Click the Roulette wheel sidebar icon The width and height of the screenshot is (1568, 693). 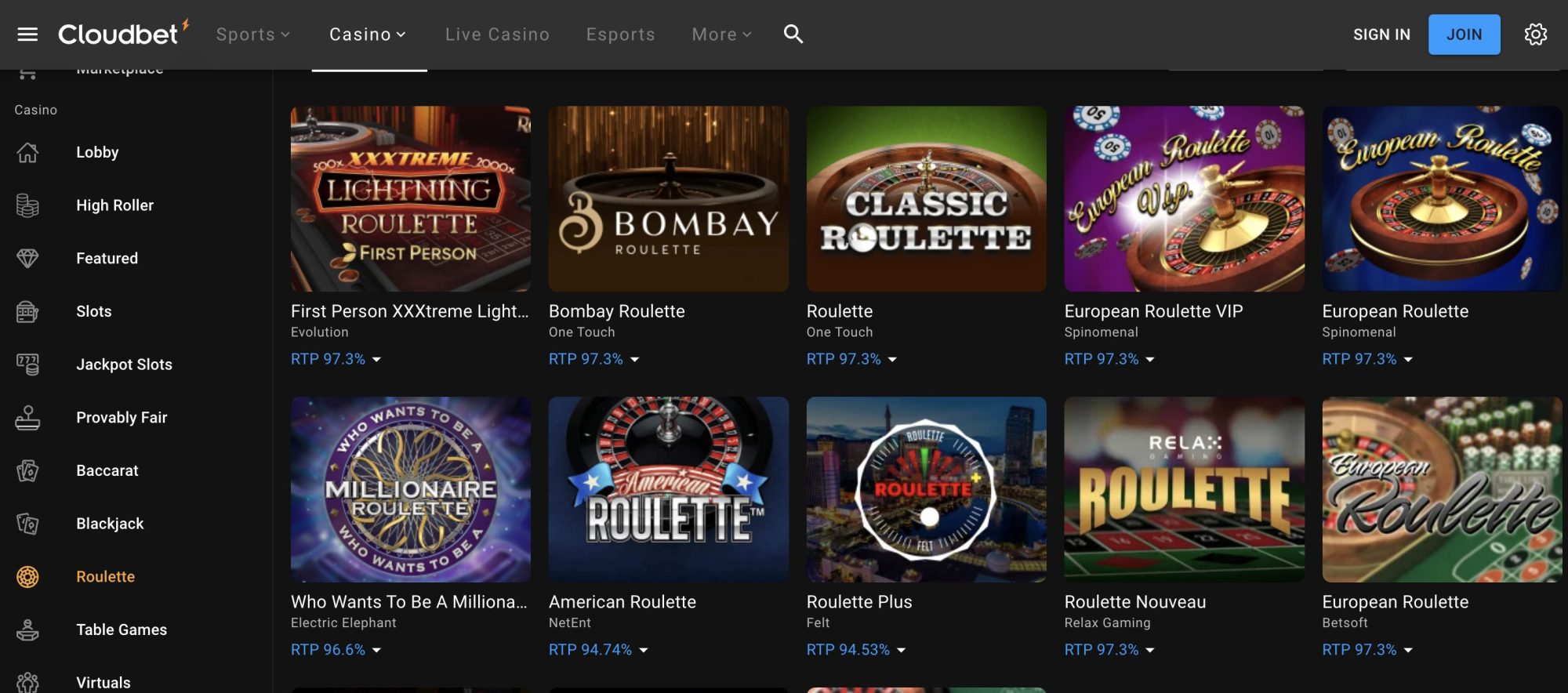pyautogui.click(x=27, y=577)
